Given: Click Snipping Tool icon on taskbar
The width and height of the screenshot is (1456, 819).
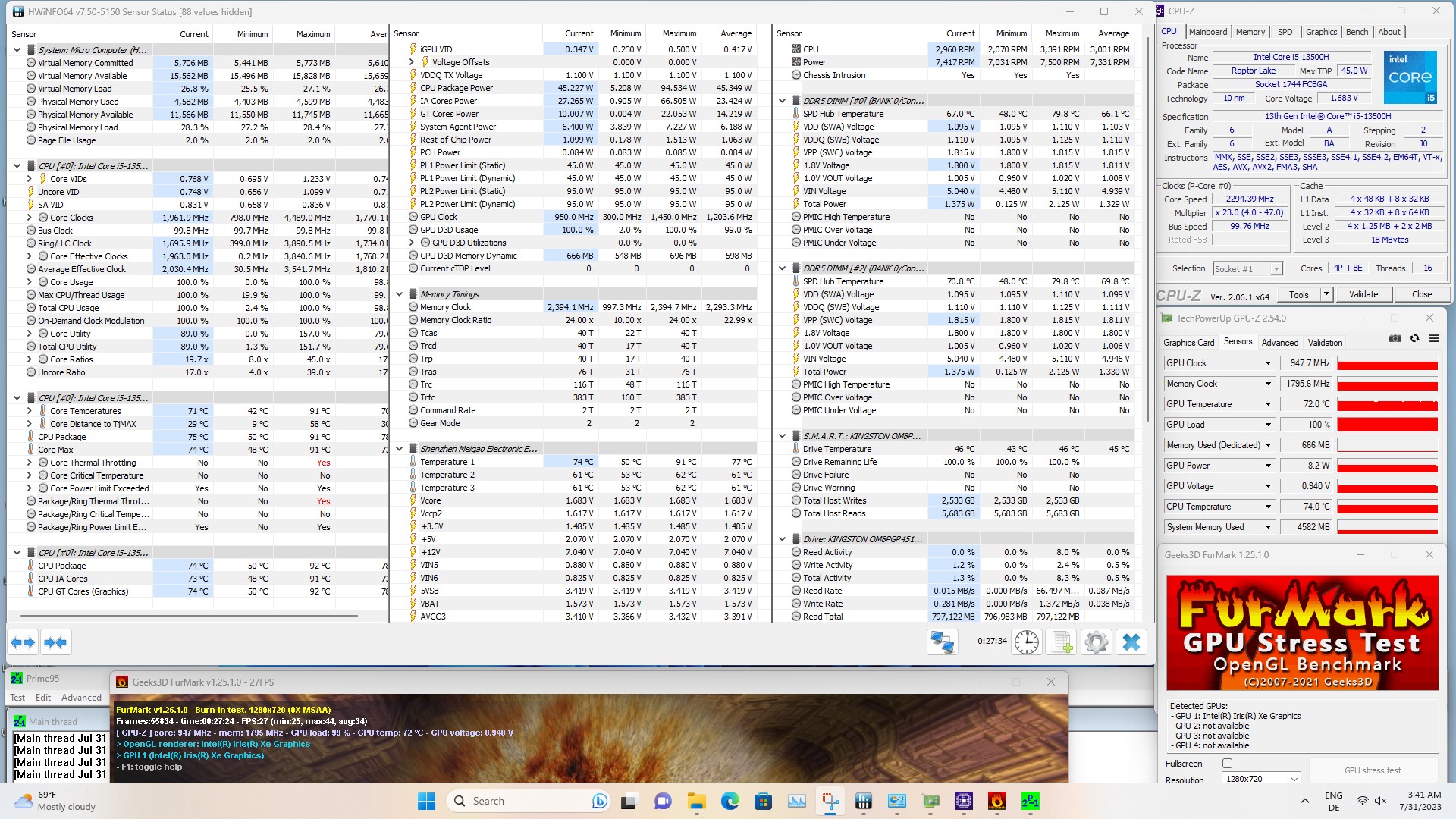Looking at the screenshot, I should coord(830,801).
